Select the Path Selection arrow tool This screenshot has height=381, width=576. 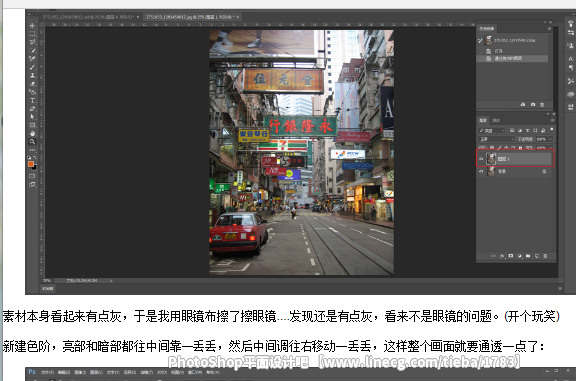[x=32, y=117]
